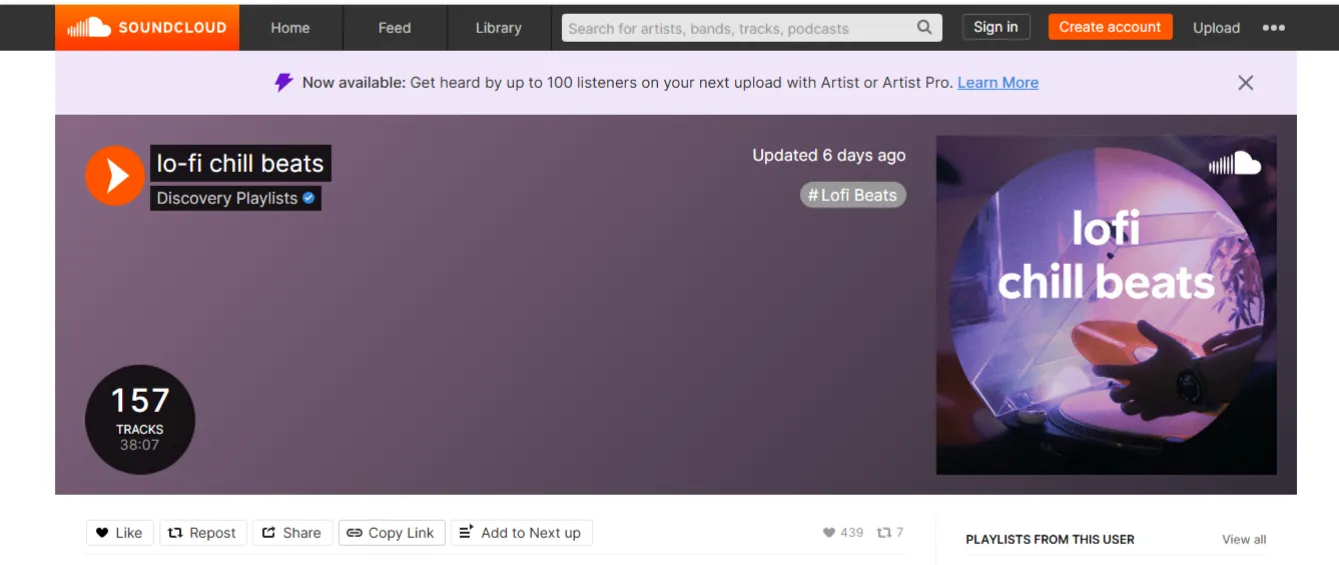Open the Discovery Playlists profile
This screenshot has height=565, width=1339.
[x=227, y=198]
